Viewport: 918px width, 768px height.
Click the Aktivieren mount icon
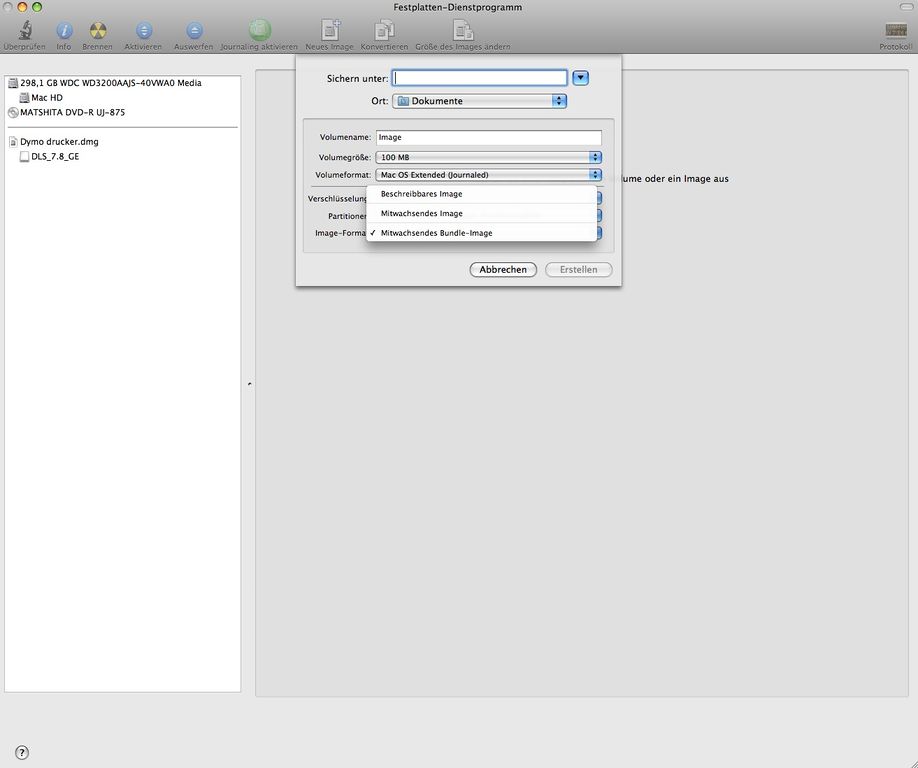click(144, 31)
